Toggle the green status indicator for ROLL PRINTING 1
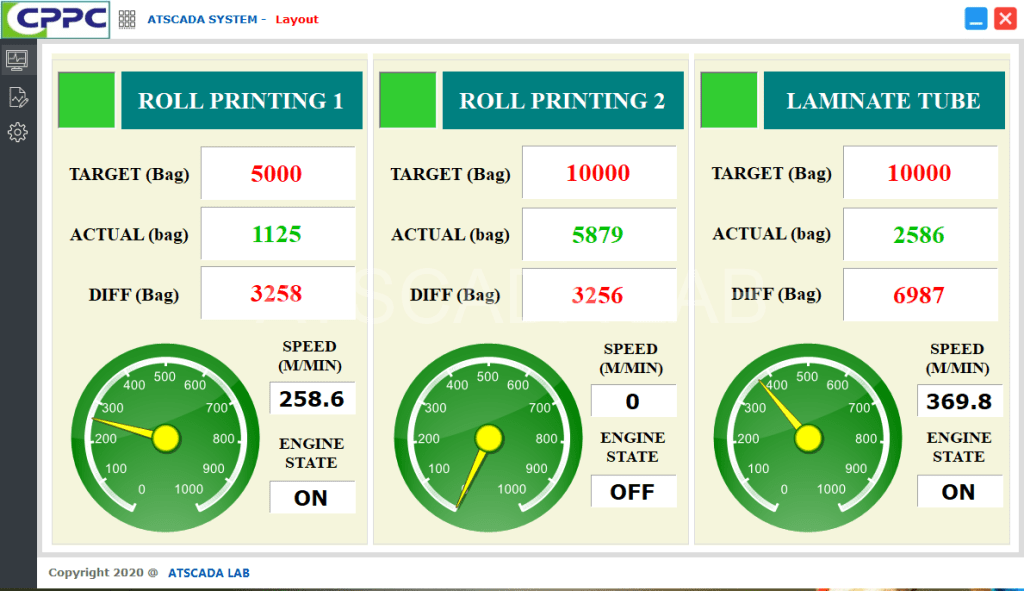The height and width of the screenshot is (591, 1024). click(86, 100)
